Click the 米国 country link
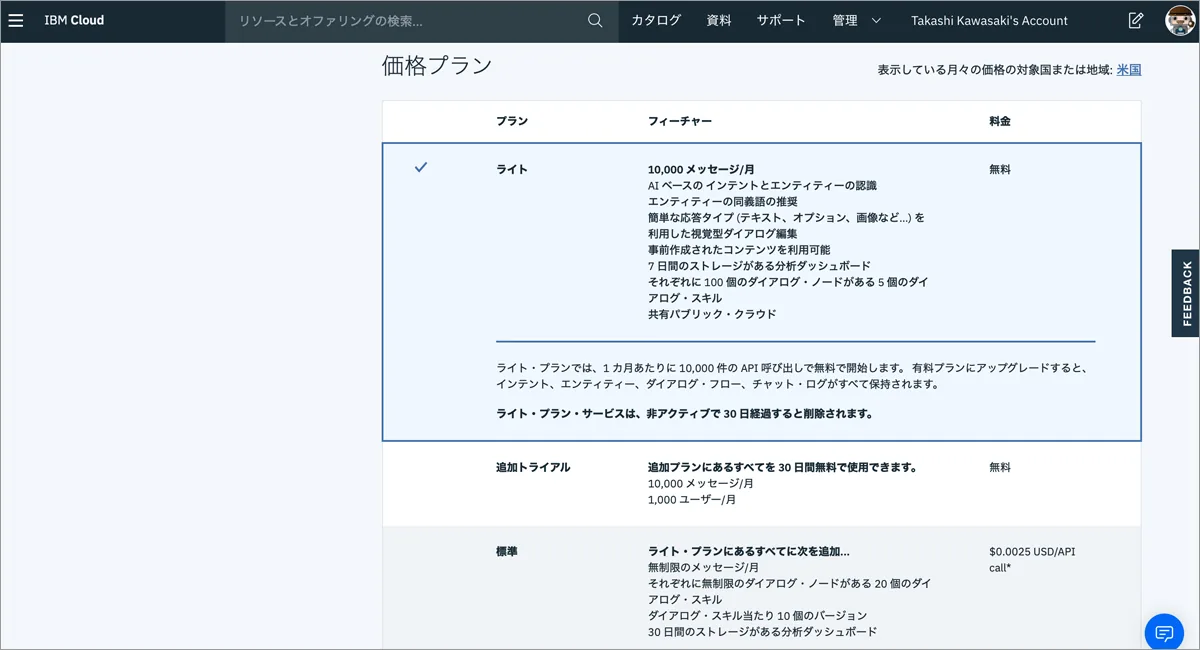Viewport: 1200px width, 650px height. click(x=1129, y=70)
